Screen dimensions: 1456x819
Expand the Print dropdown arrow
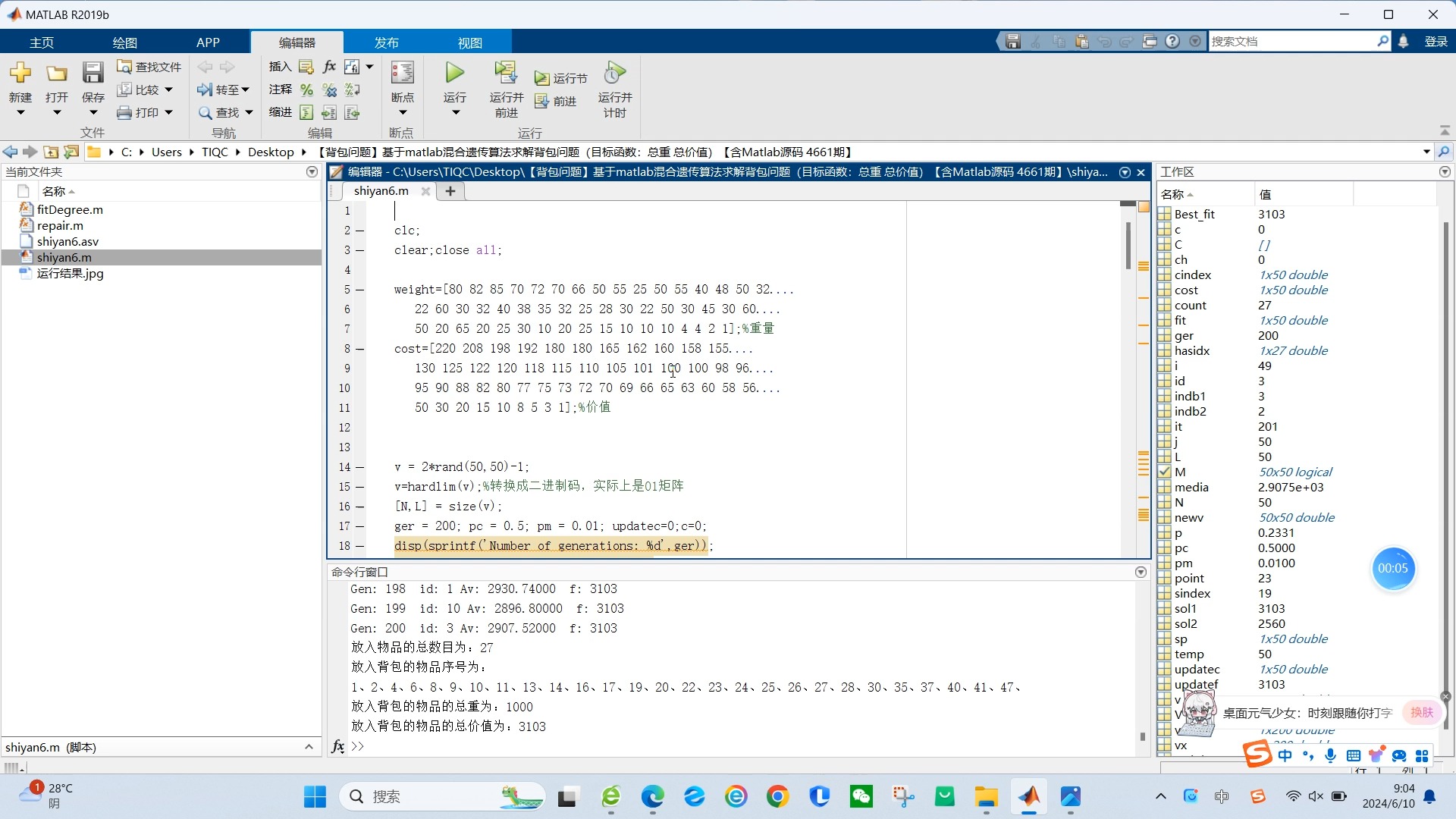[x=168, y=113]
